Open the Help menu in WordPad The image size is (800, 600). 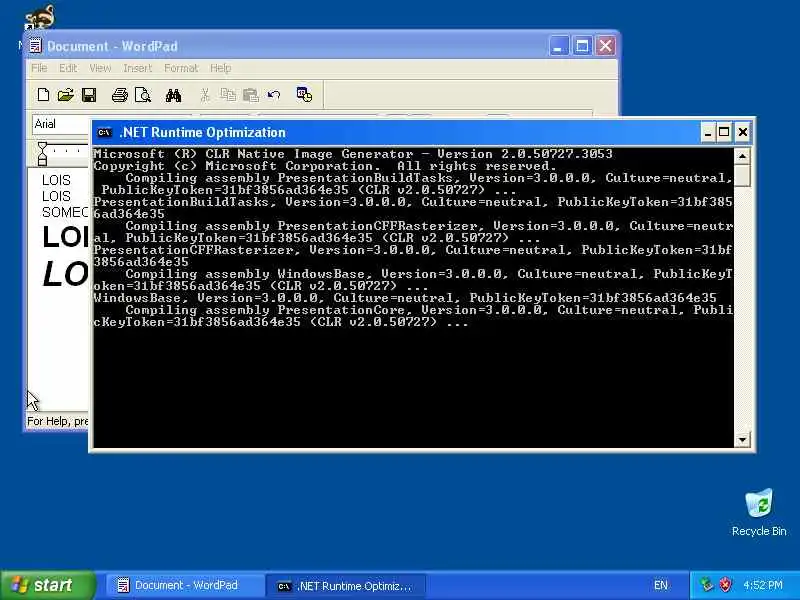[x=220, y=68]
